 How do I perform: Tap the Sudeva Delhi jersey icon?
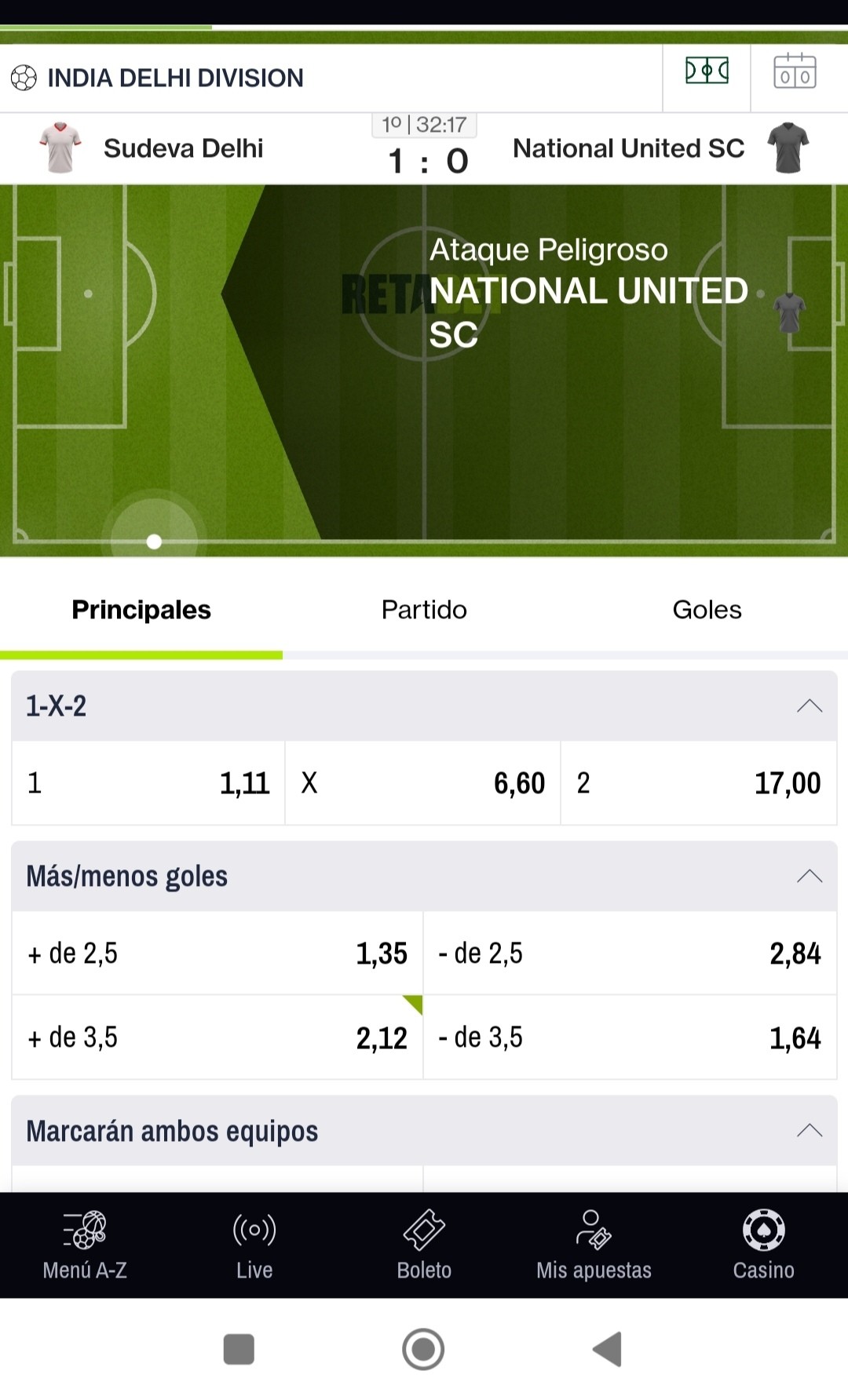click(x=60, y=148)
